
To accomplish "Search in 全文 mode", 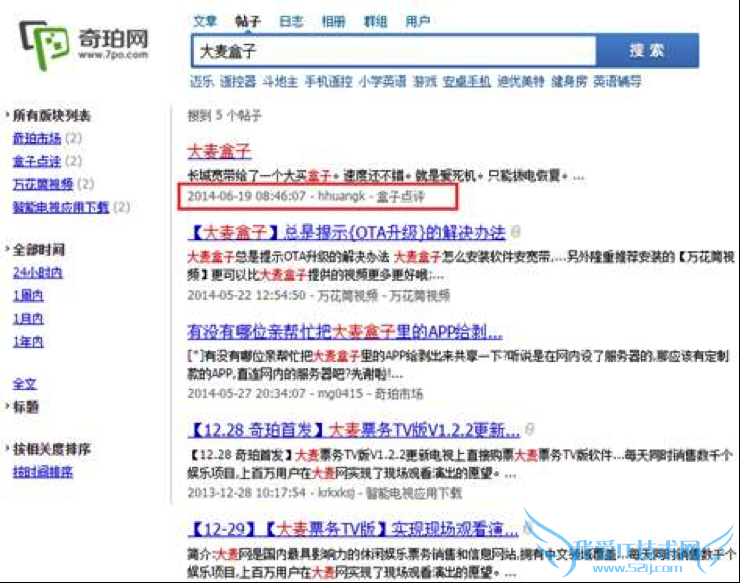I will [x=25, y=384].
